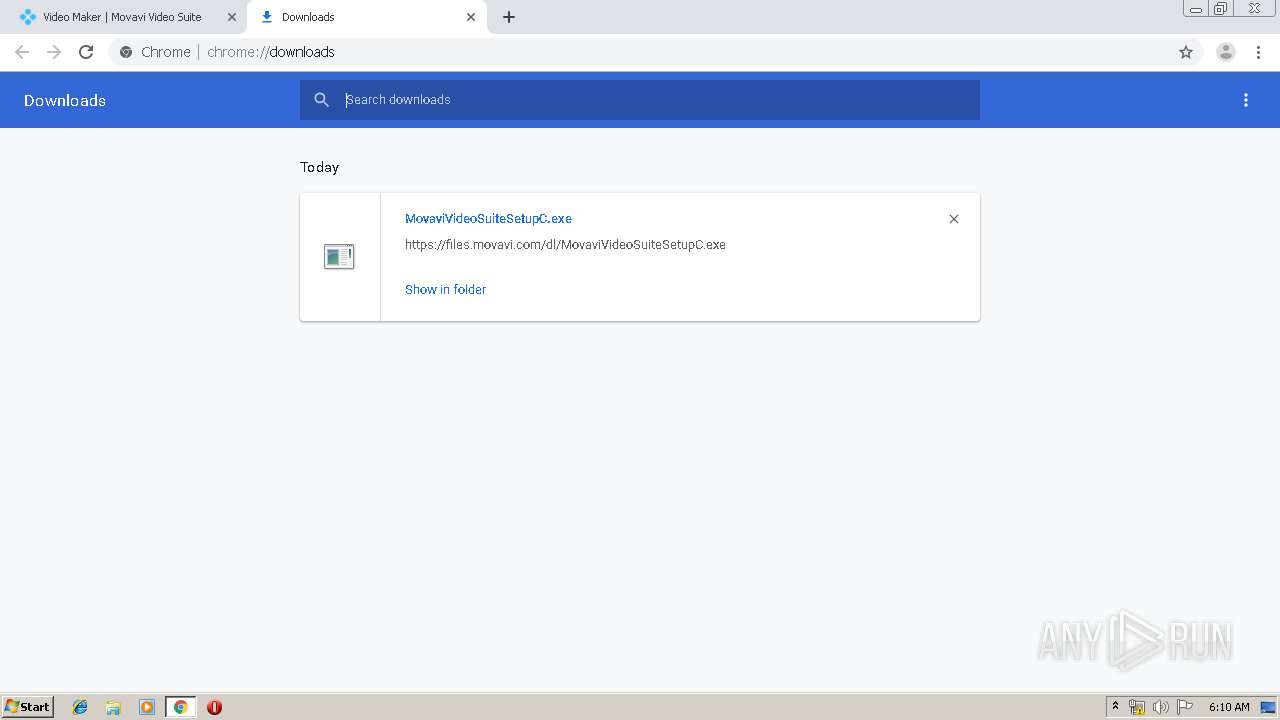Open the volume speaker tray icon

point(1160,707)
